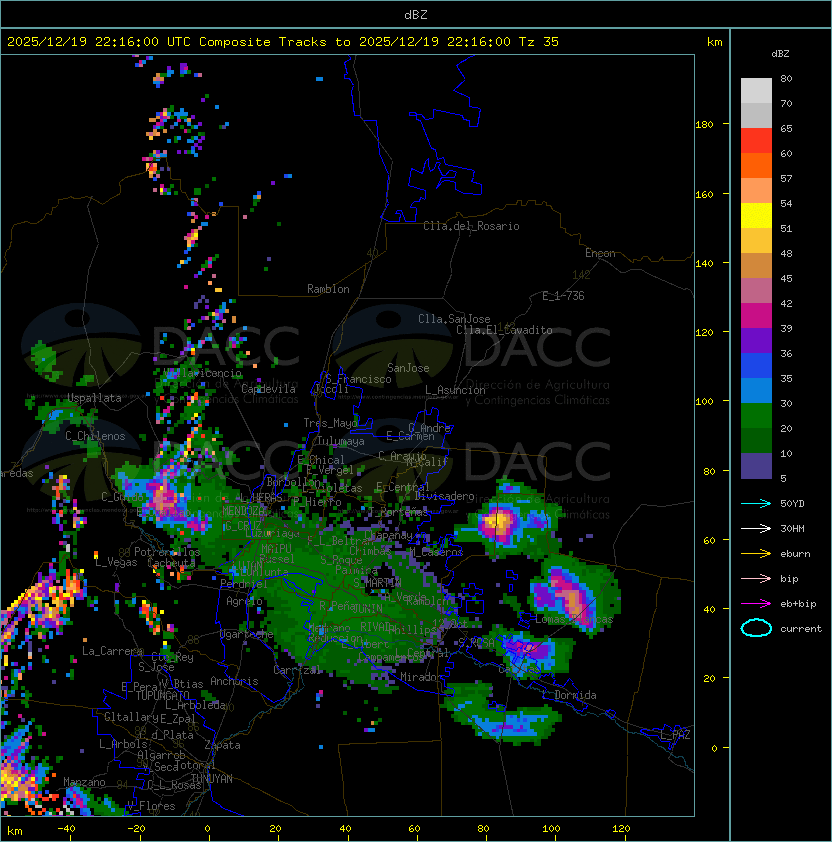This screenshot has width=832, height=842.
Task: Click the 'dBZ' title in top bar
Action: tap(416, 14)
